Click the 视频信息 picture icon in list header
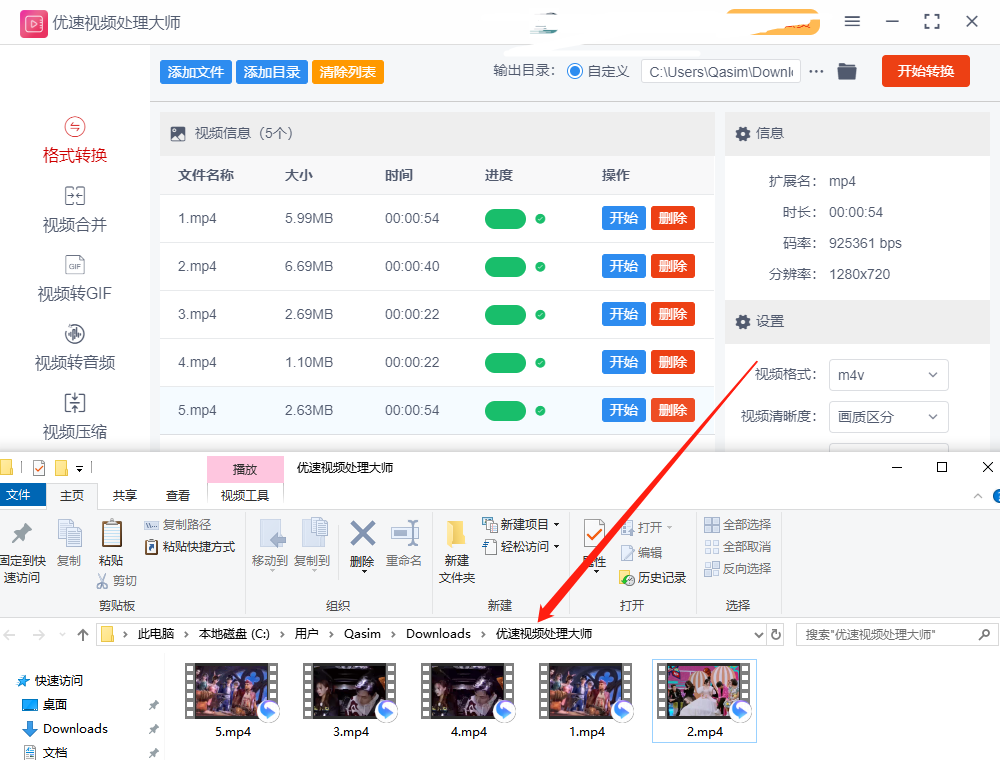This screenshot has width=1000, height=760. click(178, 134)
